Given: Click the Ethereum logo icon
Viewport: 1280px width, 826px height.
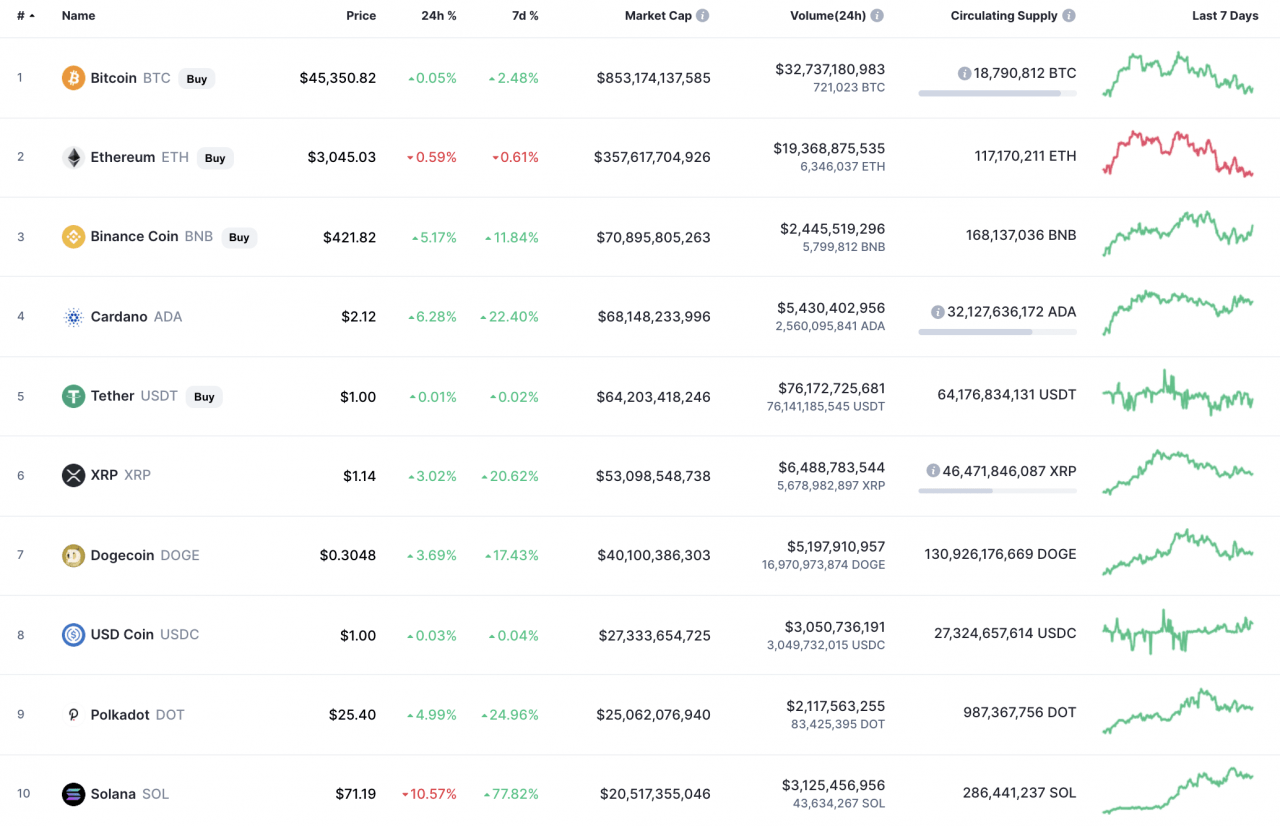Looking at the screenshot, I should pos(73,157).
